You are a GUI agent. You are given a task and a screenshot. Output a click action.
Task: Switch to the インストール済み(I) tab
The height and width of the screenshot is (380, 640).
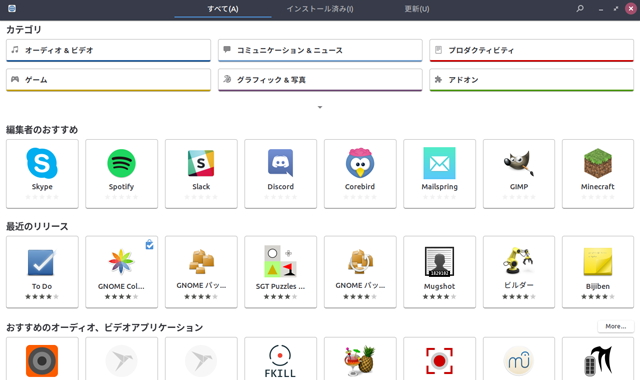[x=320, y=9]
